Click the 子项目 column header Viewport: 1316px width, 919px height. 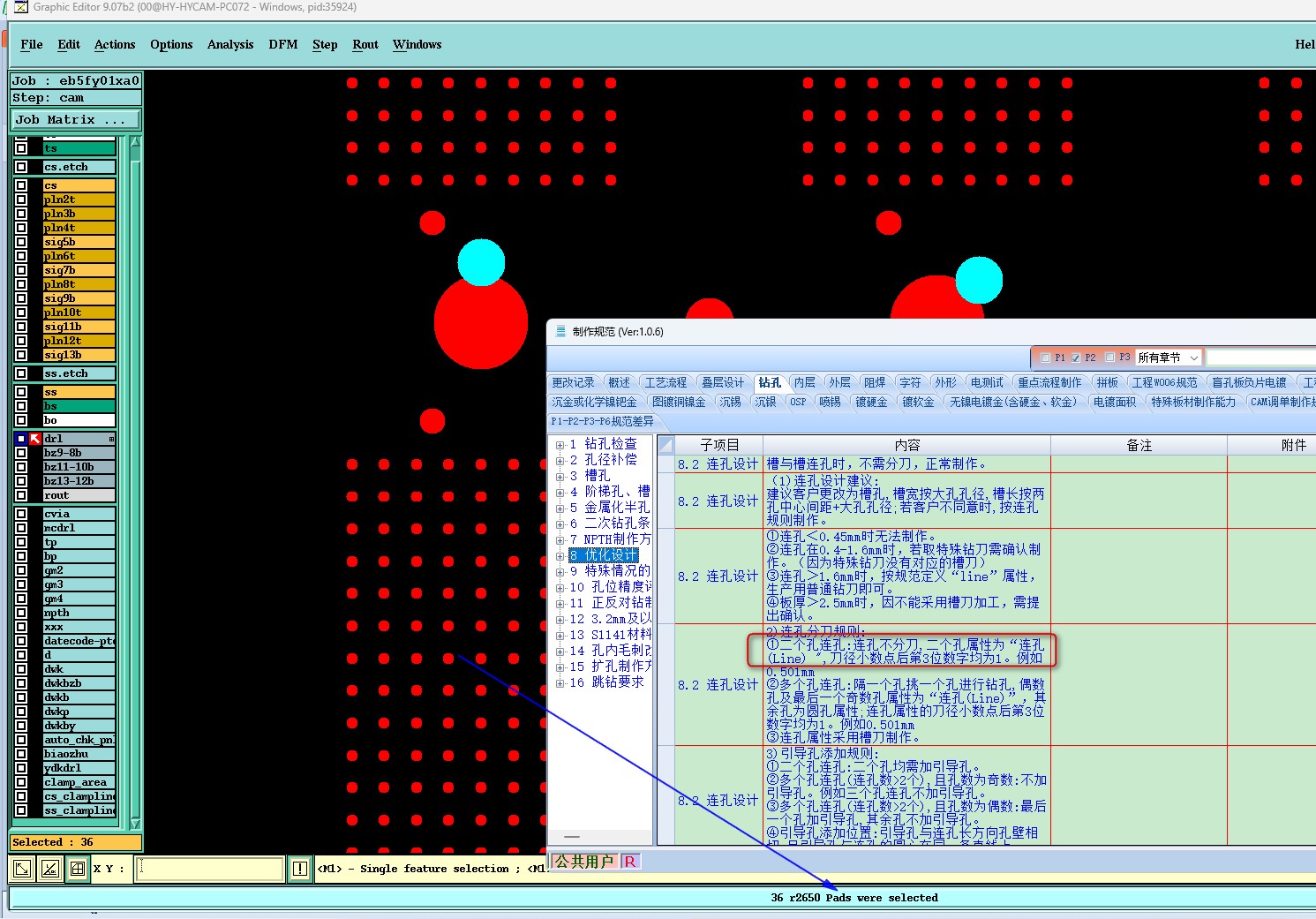pos(719,445)
